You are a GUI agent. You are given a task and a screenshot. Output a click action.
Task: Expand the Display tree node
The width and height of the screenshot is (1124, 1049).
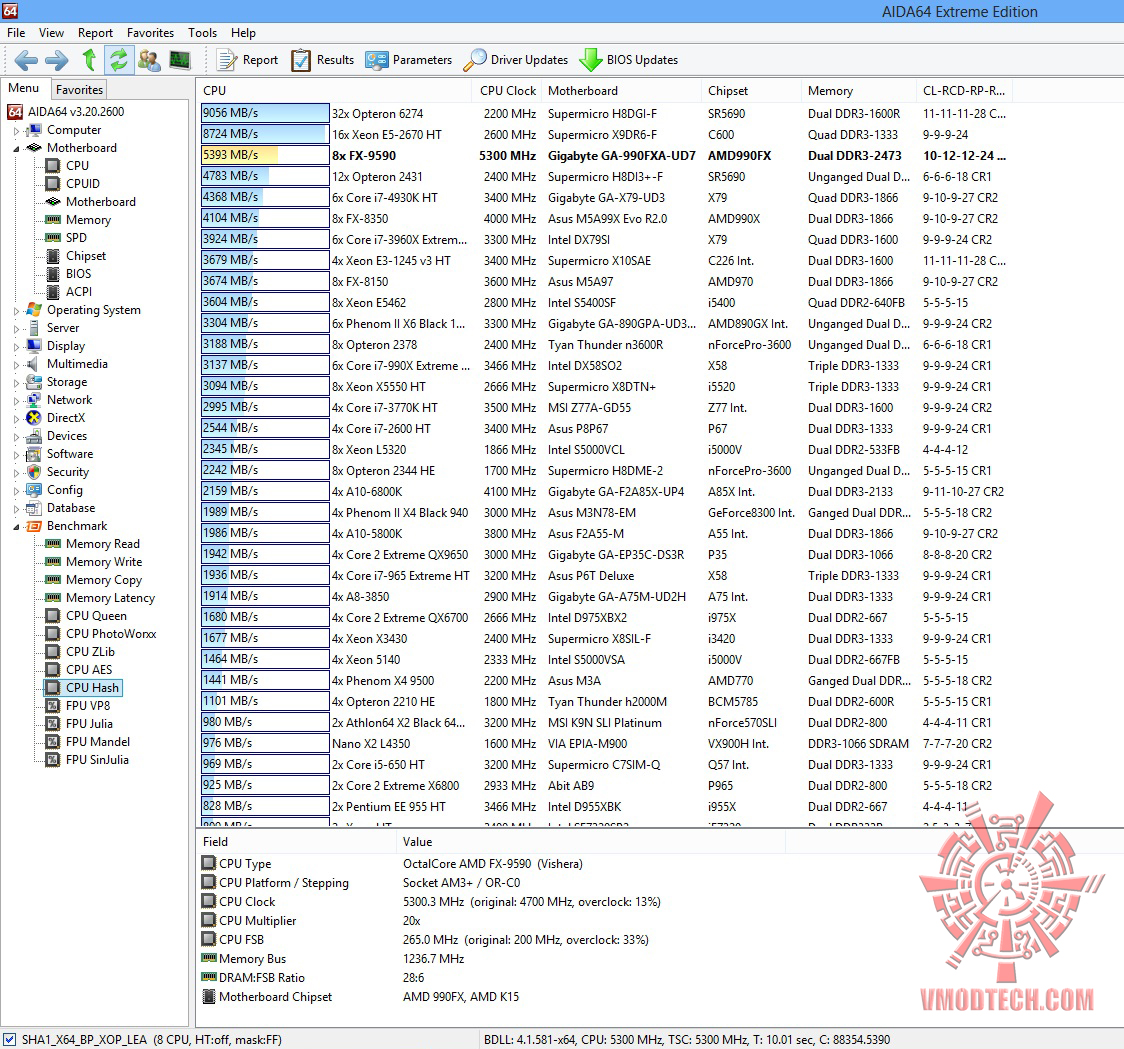point(16,347)
